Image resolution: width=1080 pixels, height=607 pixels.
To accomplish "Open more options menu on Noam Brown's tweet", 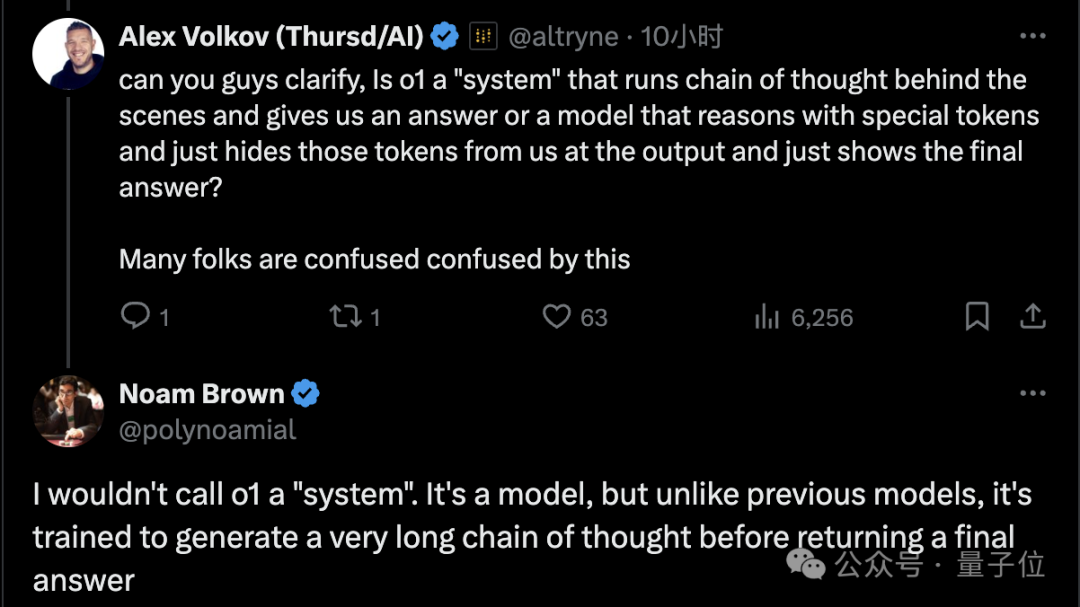I will 1032,393.
